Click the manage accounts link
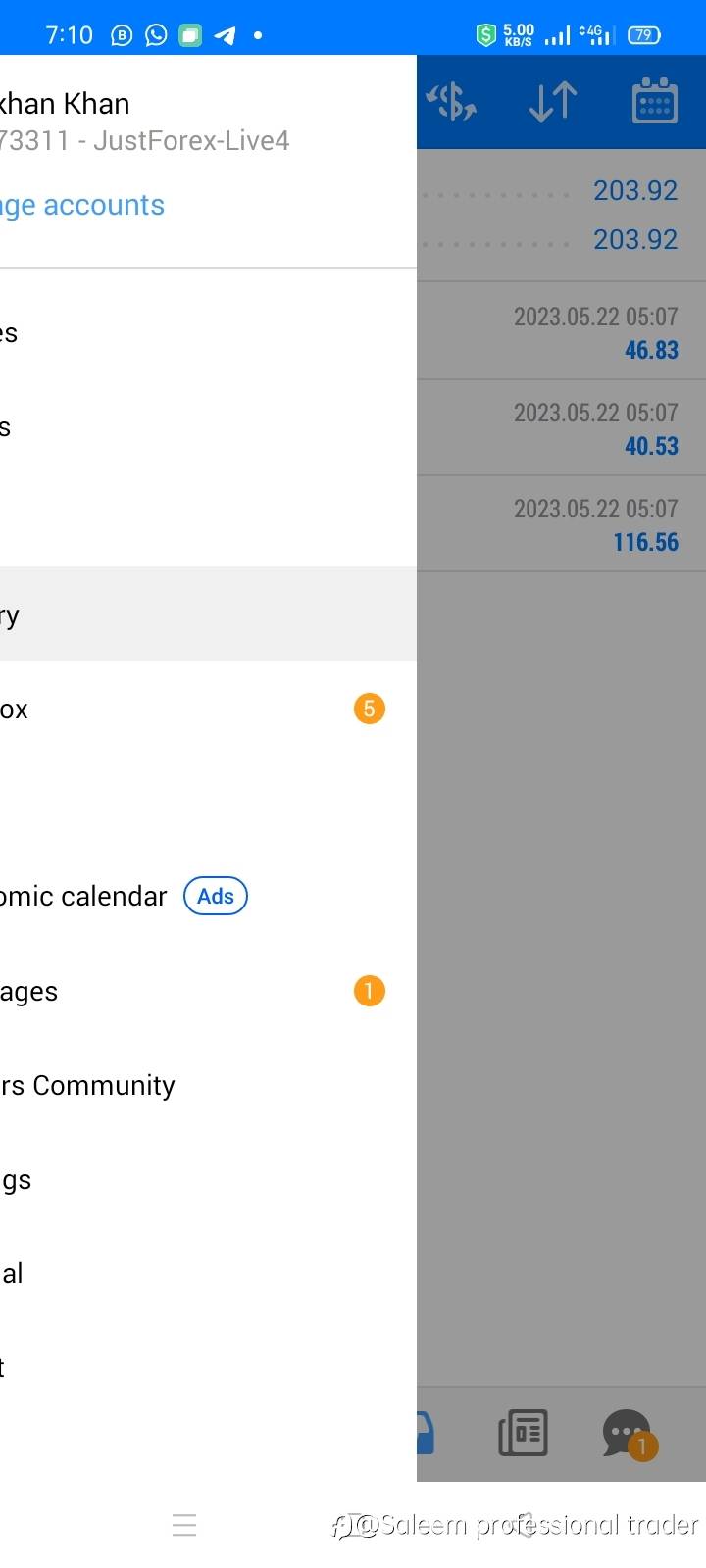 pos(83,205)
